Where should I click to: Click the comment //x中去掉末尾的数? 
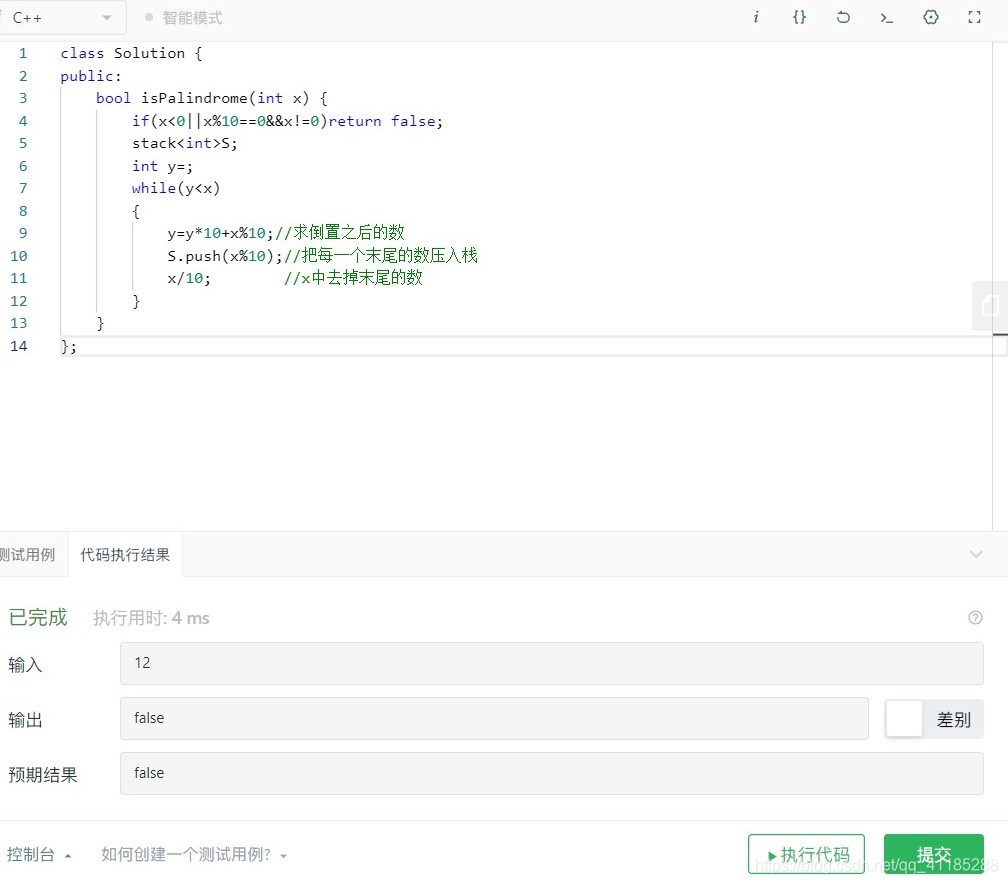point(353,278)
